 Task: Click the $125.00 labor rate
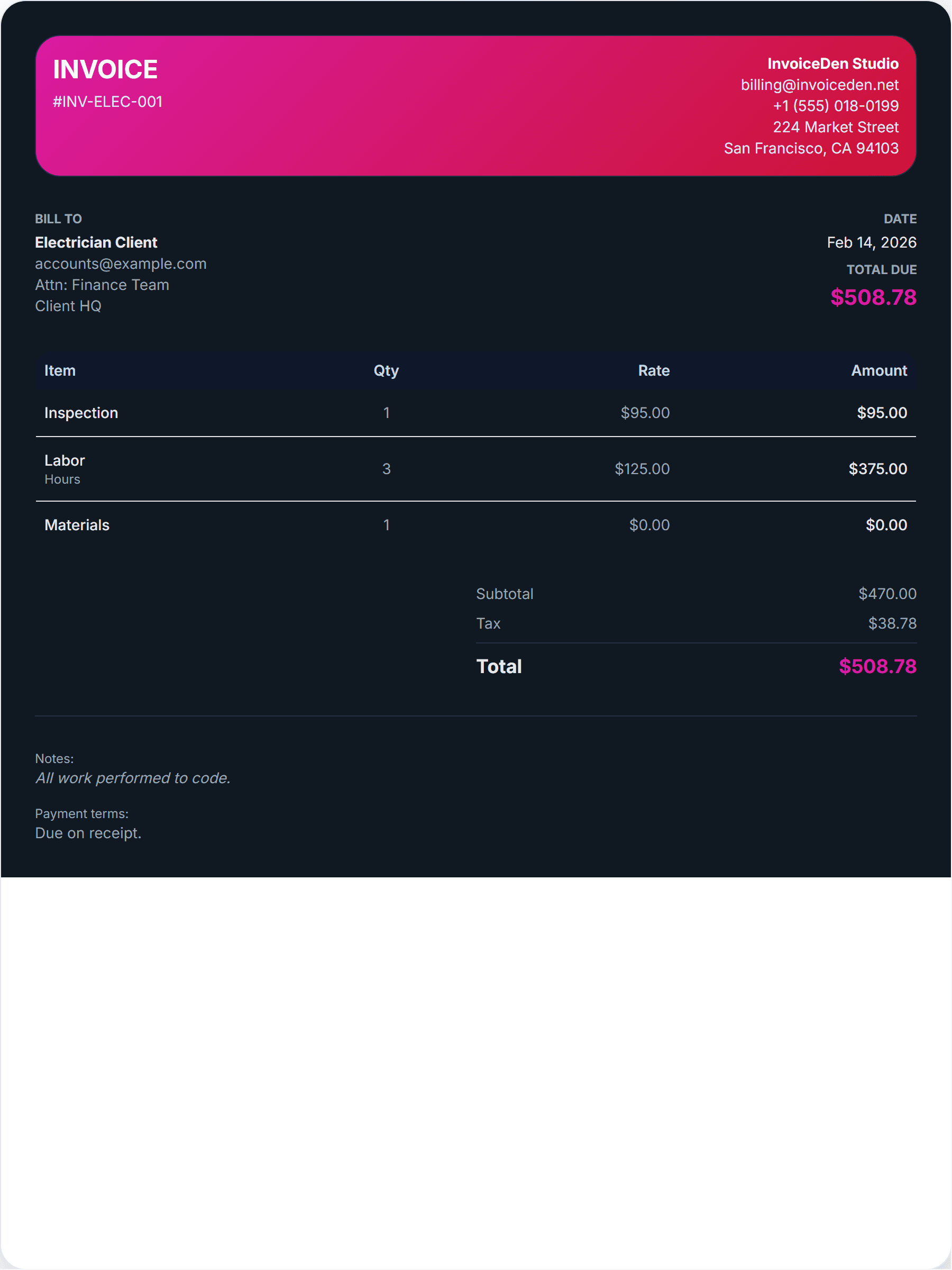(642, 469)
